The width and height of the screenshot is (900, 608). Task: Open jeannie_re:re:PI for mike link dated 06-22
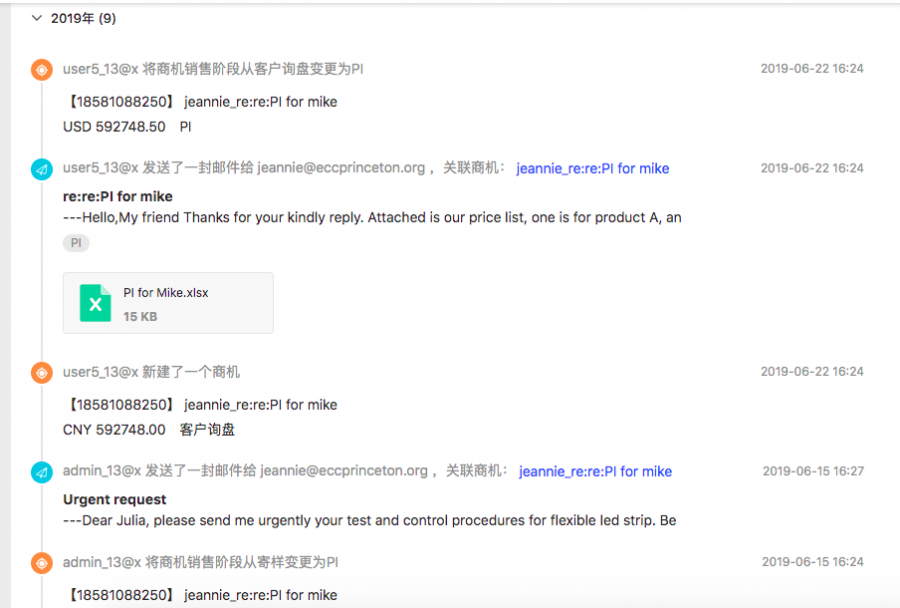[592, 169]
